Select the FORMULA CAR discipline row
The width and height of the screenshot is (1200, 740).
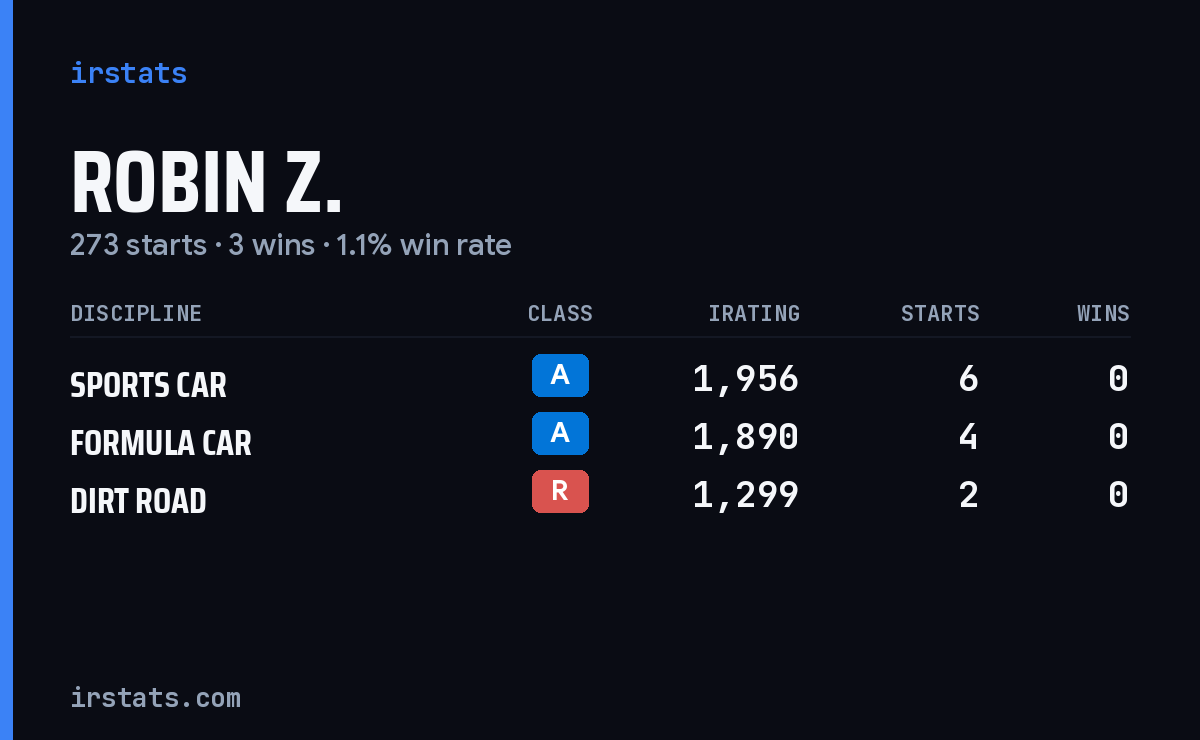[x=600, y=438]
